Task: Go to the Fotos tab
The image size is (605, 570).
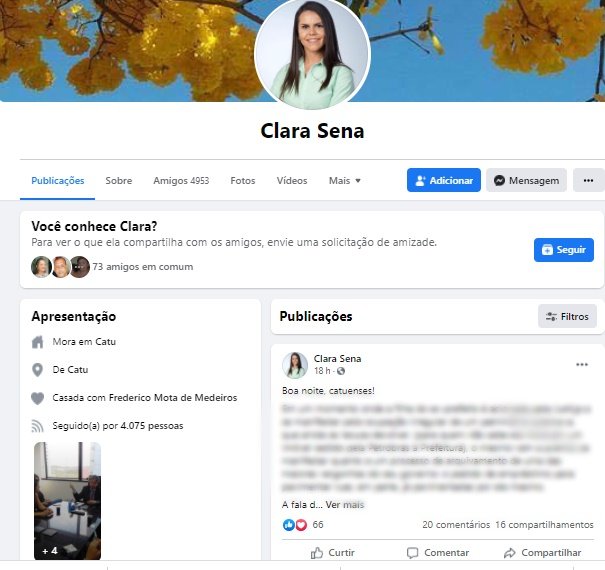Action: 243,181
